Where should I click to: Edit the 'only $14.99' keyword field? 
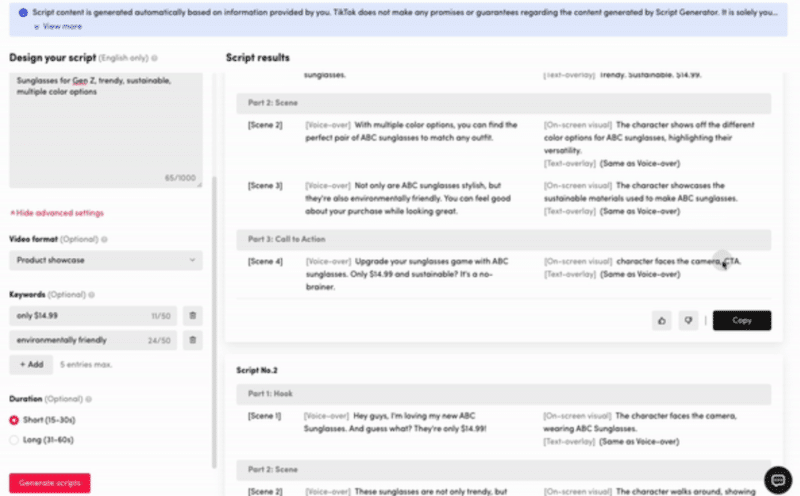tap(93, 315)
